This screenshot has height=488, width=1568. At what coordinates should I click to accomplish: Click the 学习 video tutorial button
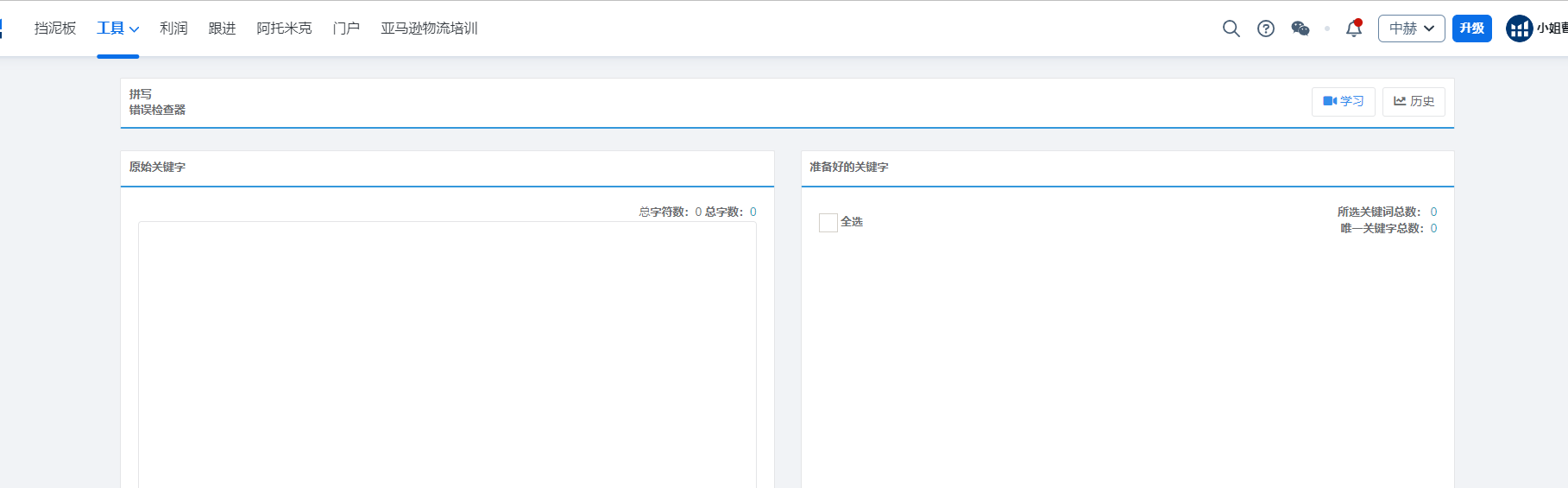pos(1343,102)
